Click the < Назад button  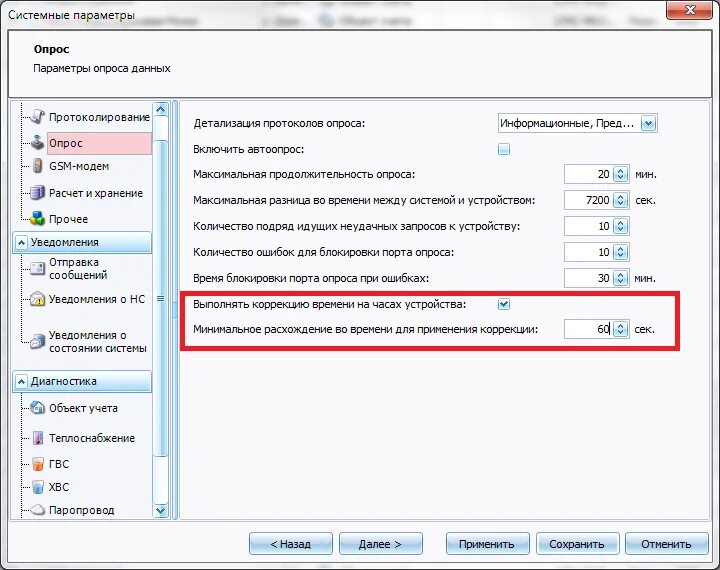tap(291, 544)
